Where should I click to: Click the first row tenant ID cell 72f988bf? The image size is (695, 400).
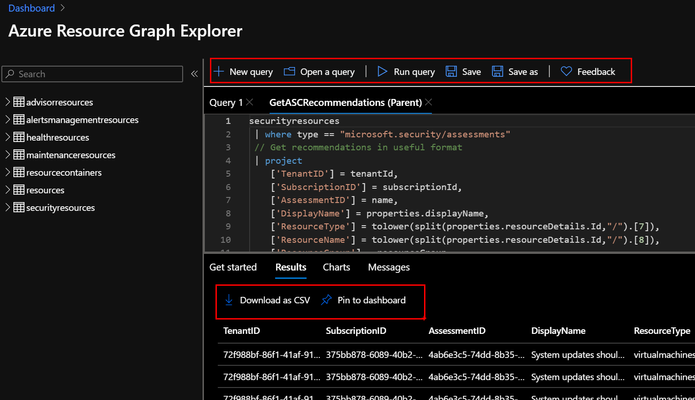(x=271, y=355)
